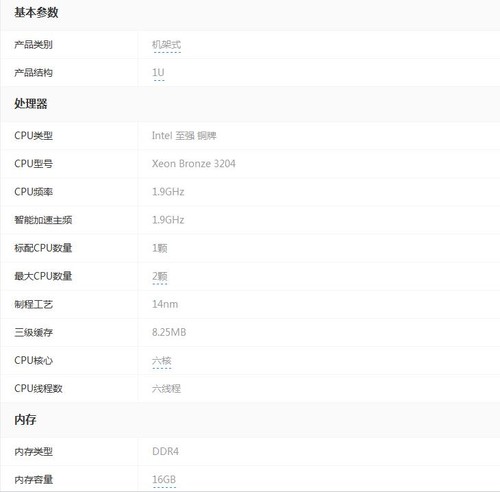Select the 六线程 thread count value

[166, 389]
